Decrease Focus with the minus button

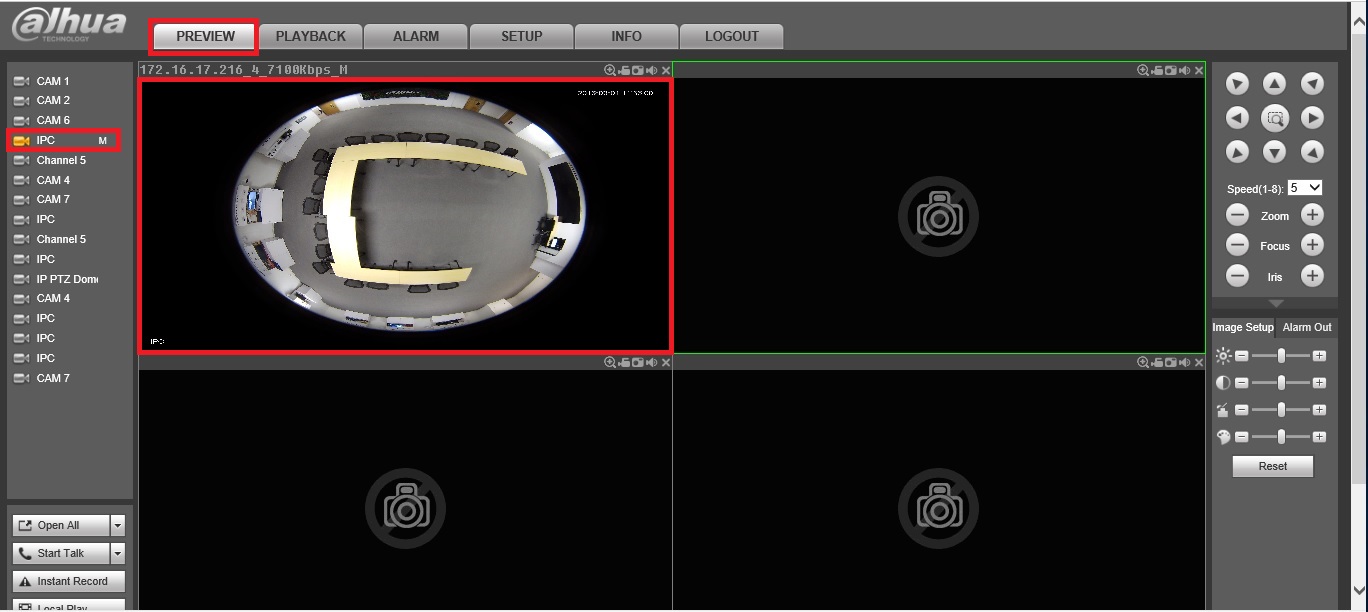(x=1238, y=245)
